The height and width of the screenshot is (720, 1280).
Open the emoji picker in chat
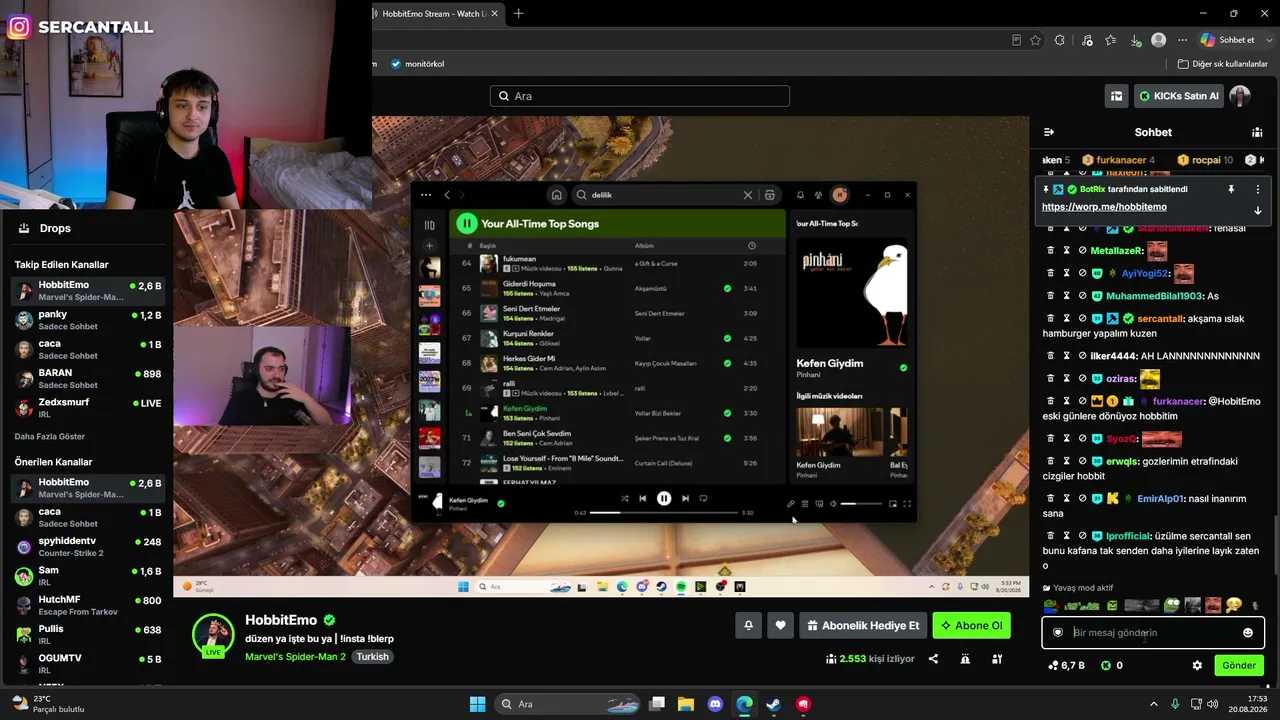click(x=1248, y=632)
